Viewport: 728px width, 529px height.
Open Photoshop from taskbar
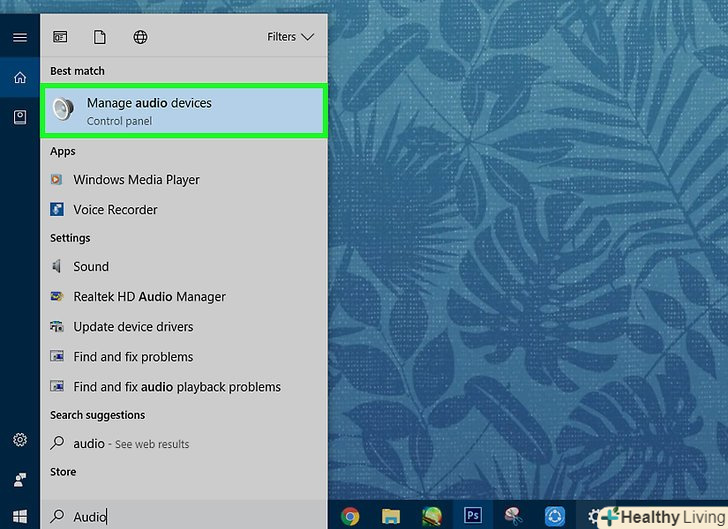[x=473, y=515]
